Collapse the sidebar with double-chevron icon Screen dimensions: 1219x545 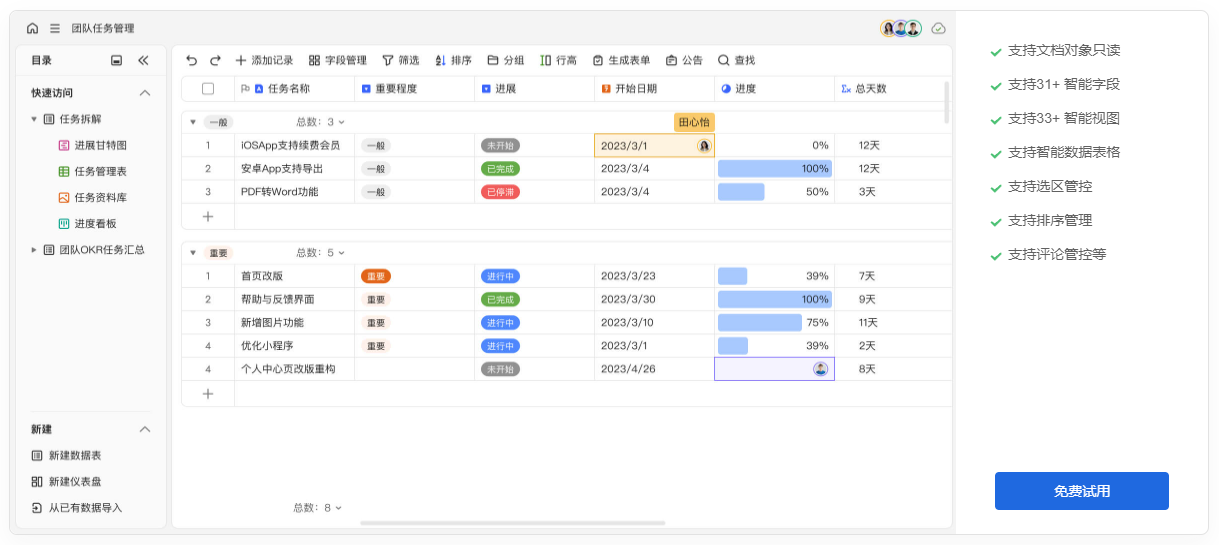coord(143,61)
